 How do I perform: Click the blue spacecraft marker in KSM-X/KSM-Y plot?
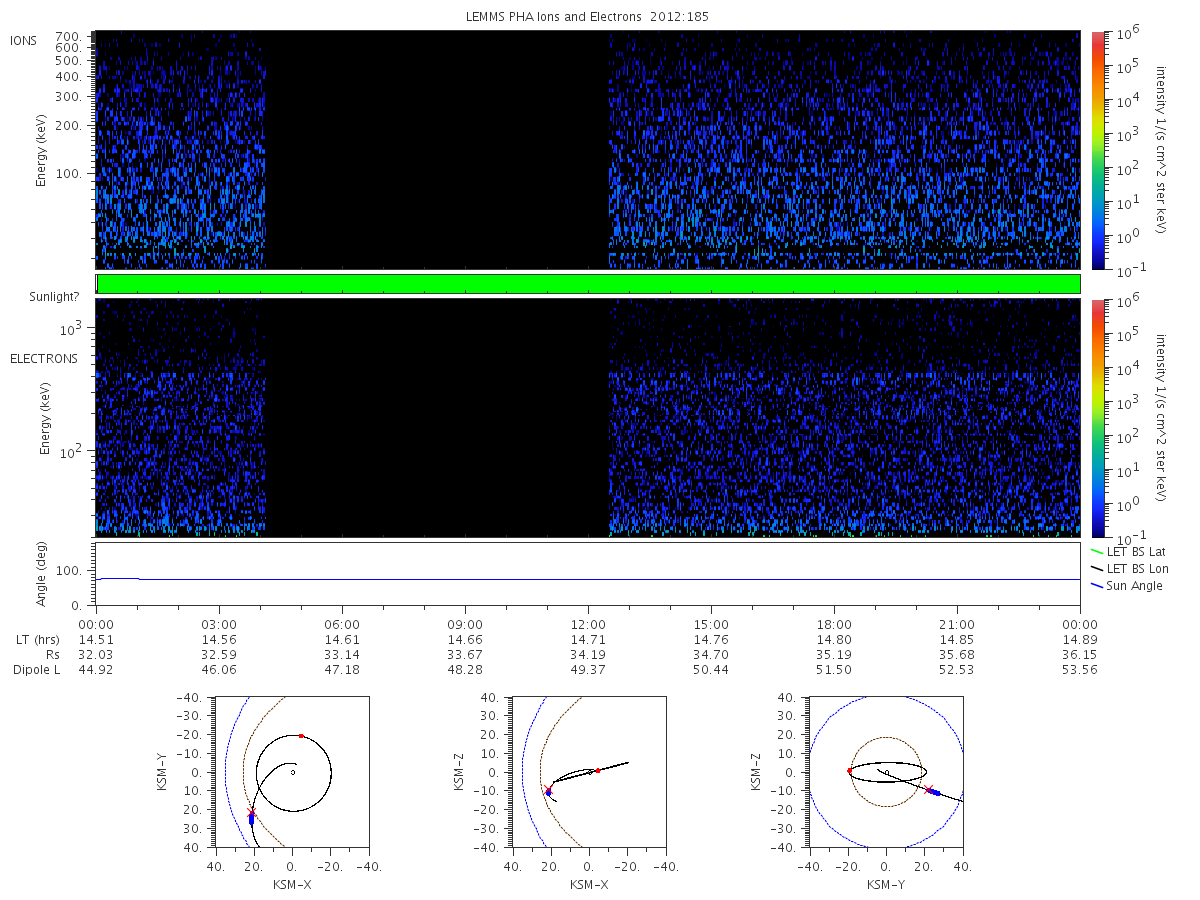[x=251, y=818]
